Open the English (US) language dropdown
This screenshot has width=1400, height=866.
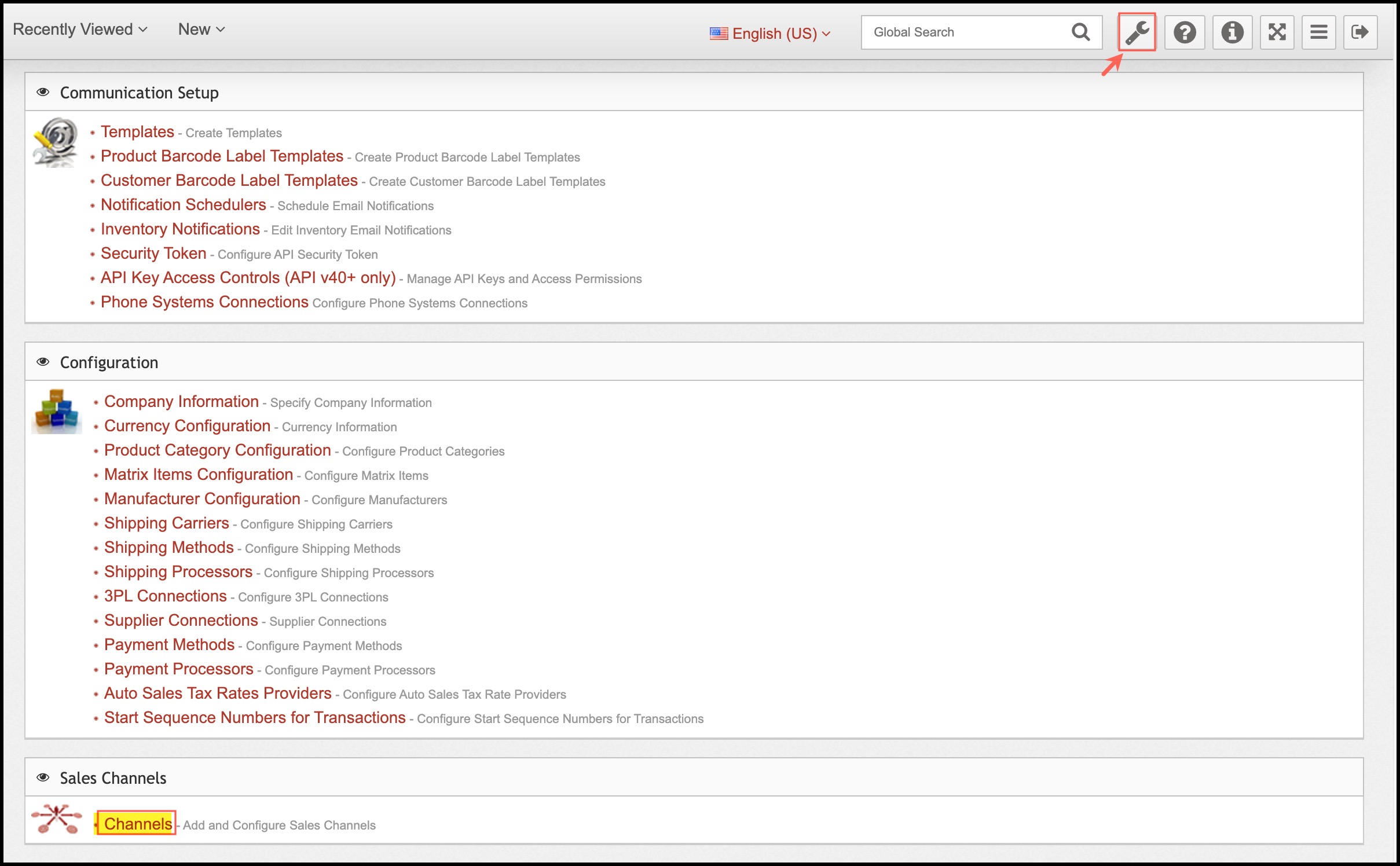click(x=770, y=34)
